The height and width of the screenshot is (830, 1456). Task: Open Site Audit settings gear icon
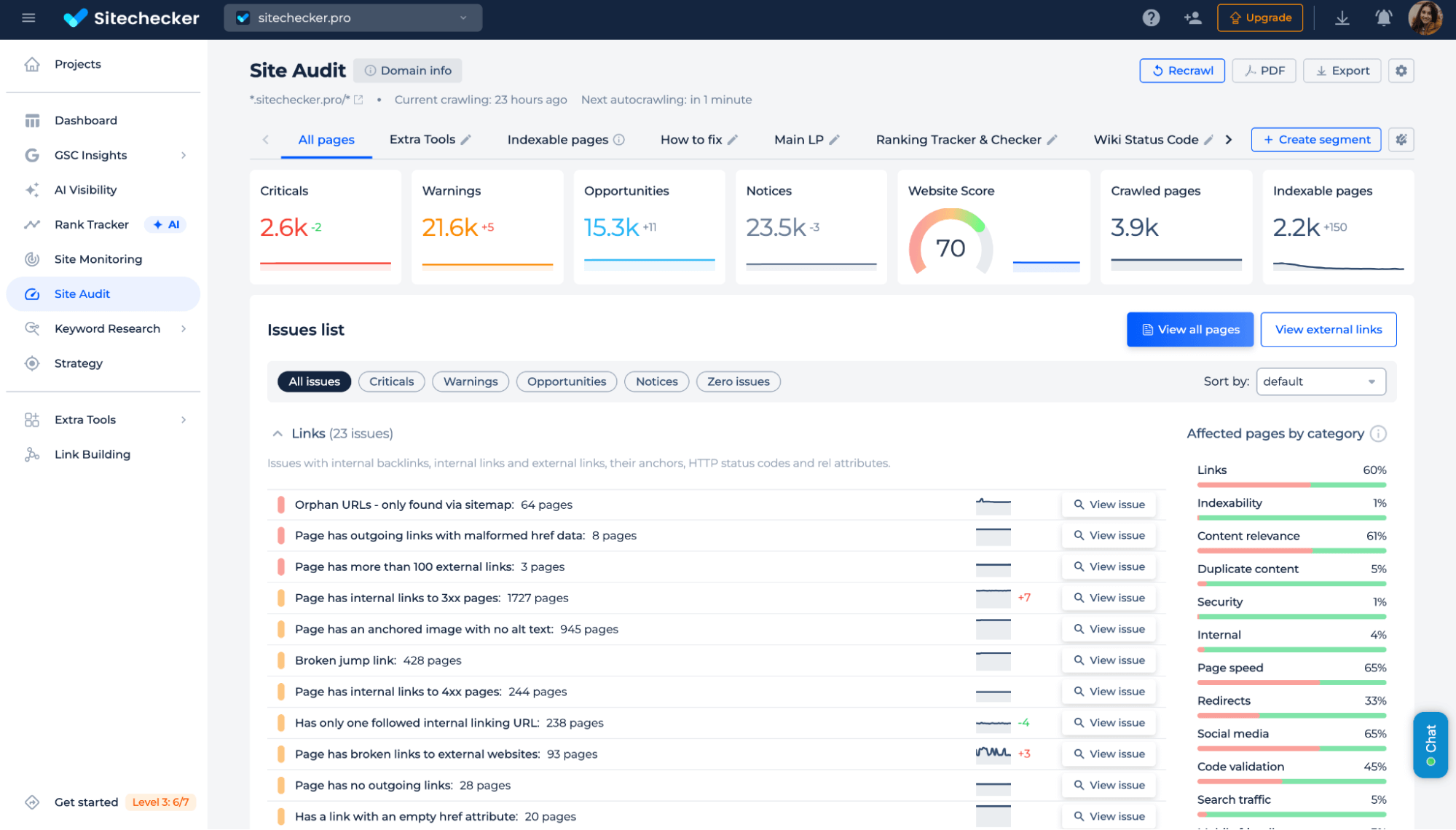pyautogui.click(x=1401, y=71)
